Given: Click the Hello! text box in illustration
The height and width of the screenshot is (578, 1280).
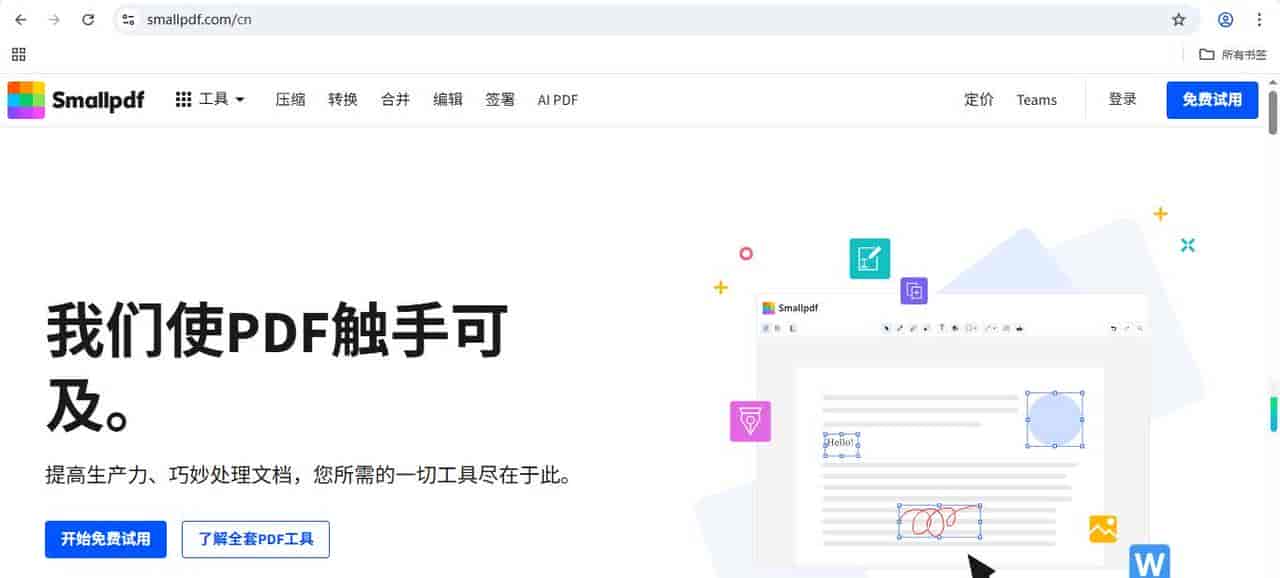Looking at the screenshot, I should coord(841,444).
